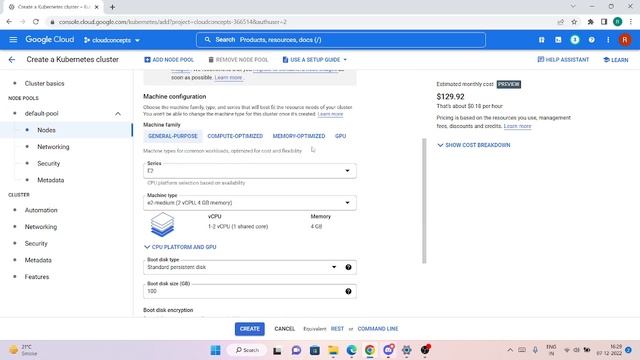Click the CANCEL button
Screen dimensions: 640x360
click(x=284, y=329)
